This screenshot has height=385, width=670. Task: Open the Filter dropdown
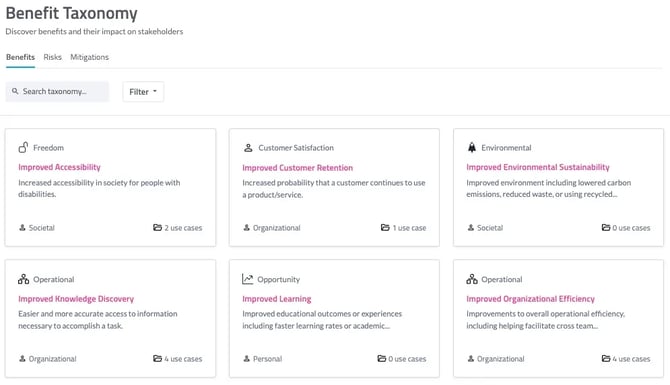point(143,91)
